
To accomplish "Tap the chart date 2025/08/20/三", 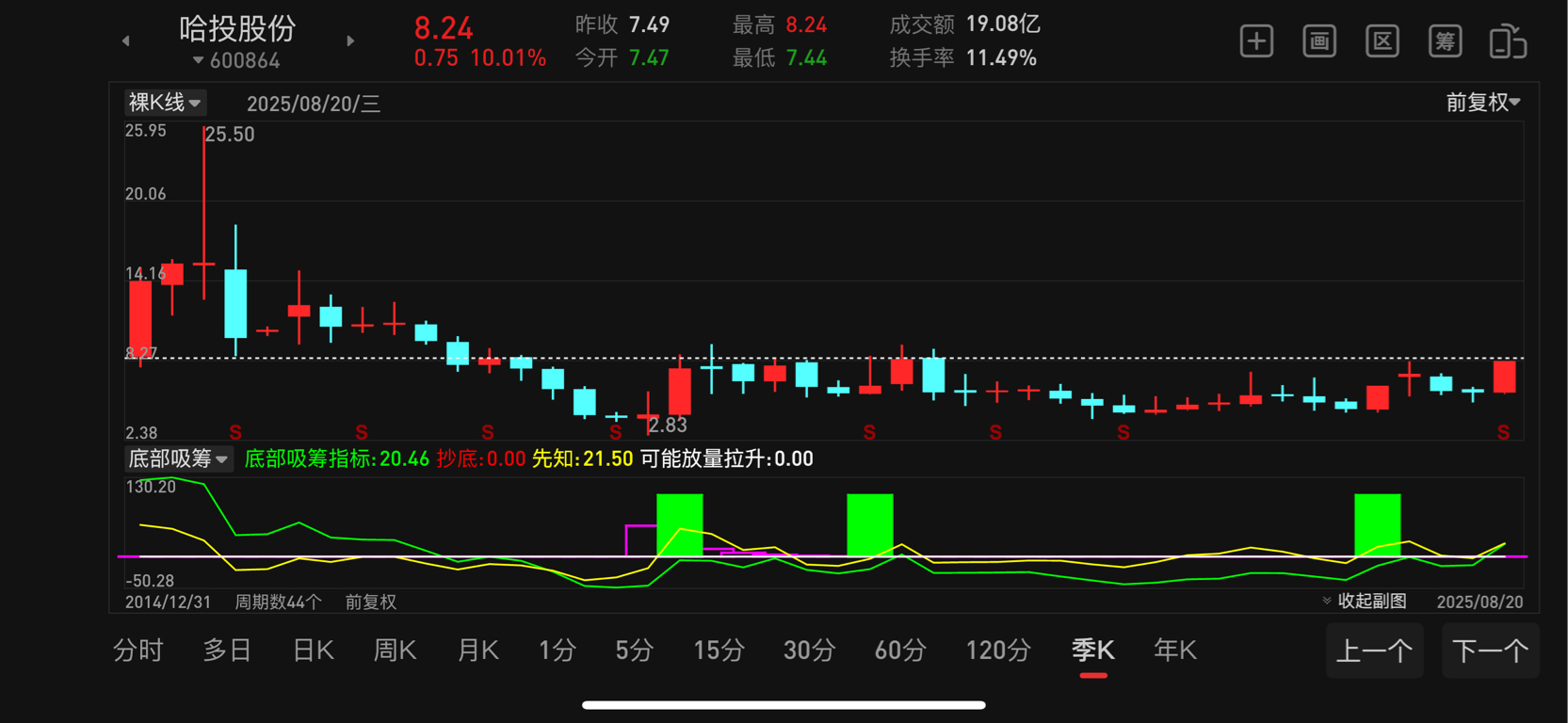I will 314,104.
